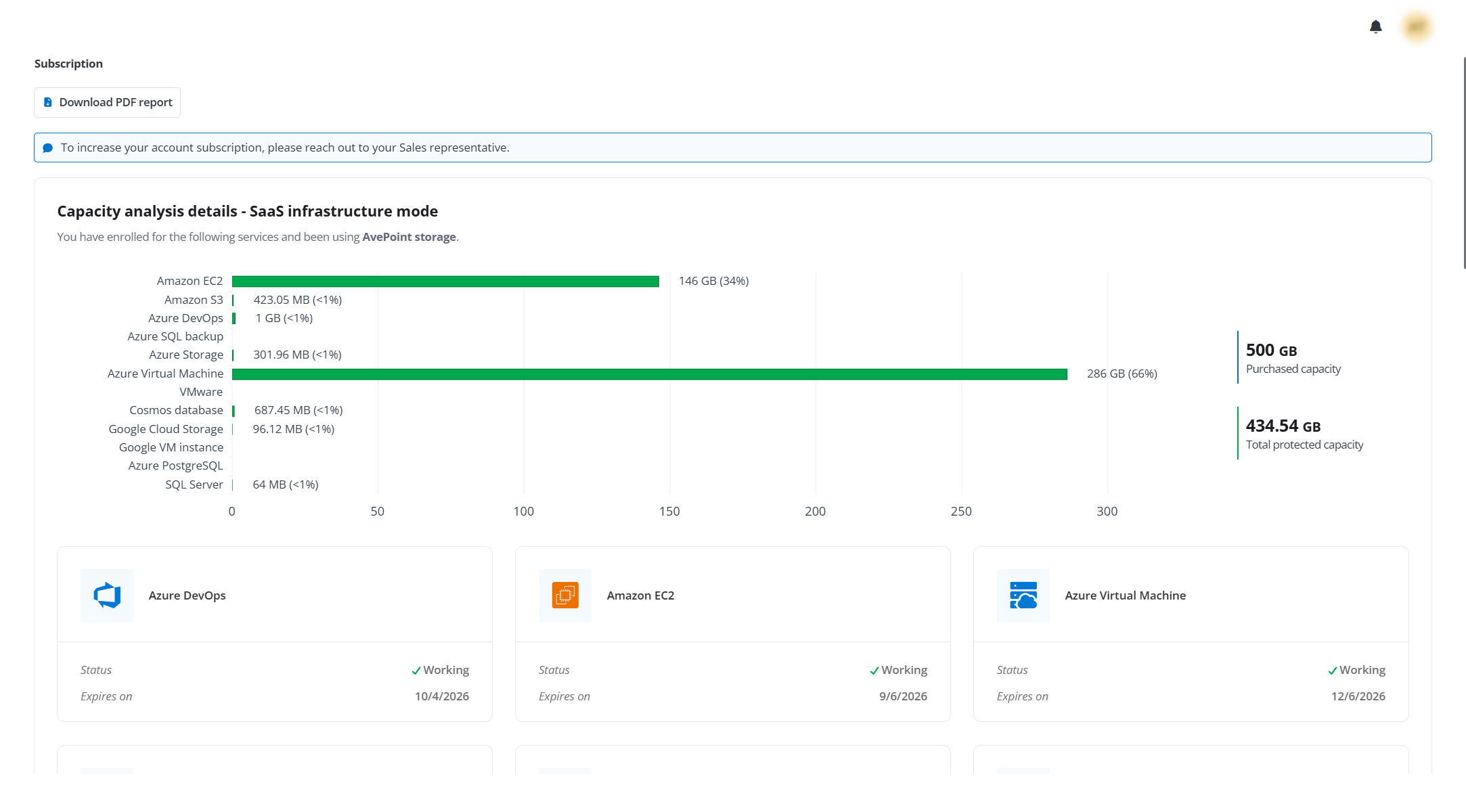1466x812 pixels.
Task: Click the chat bubble info icon
Action: (48, 148)
